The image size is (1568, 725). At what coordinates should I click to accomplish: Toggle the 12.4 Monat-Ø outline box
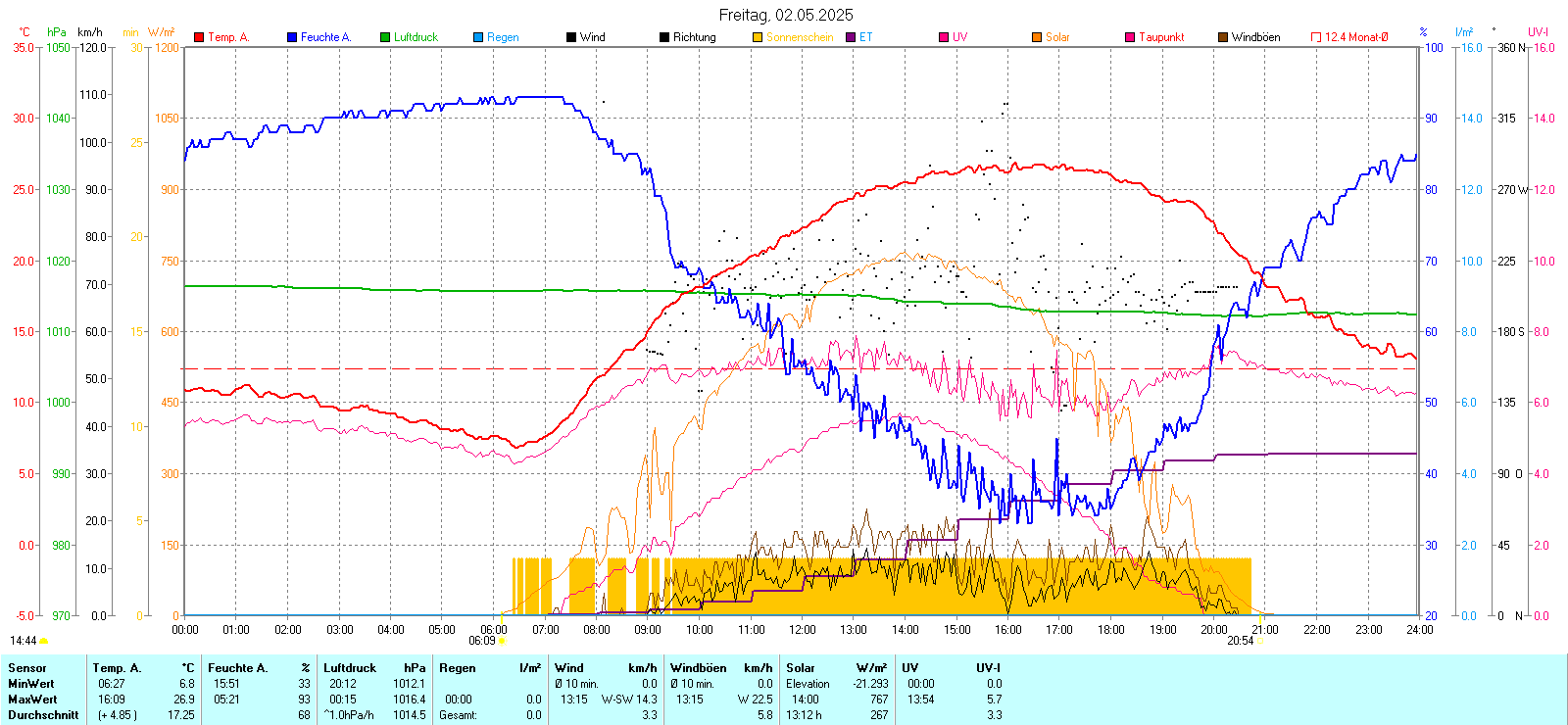tap(1316, 37)
